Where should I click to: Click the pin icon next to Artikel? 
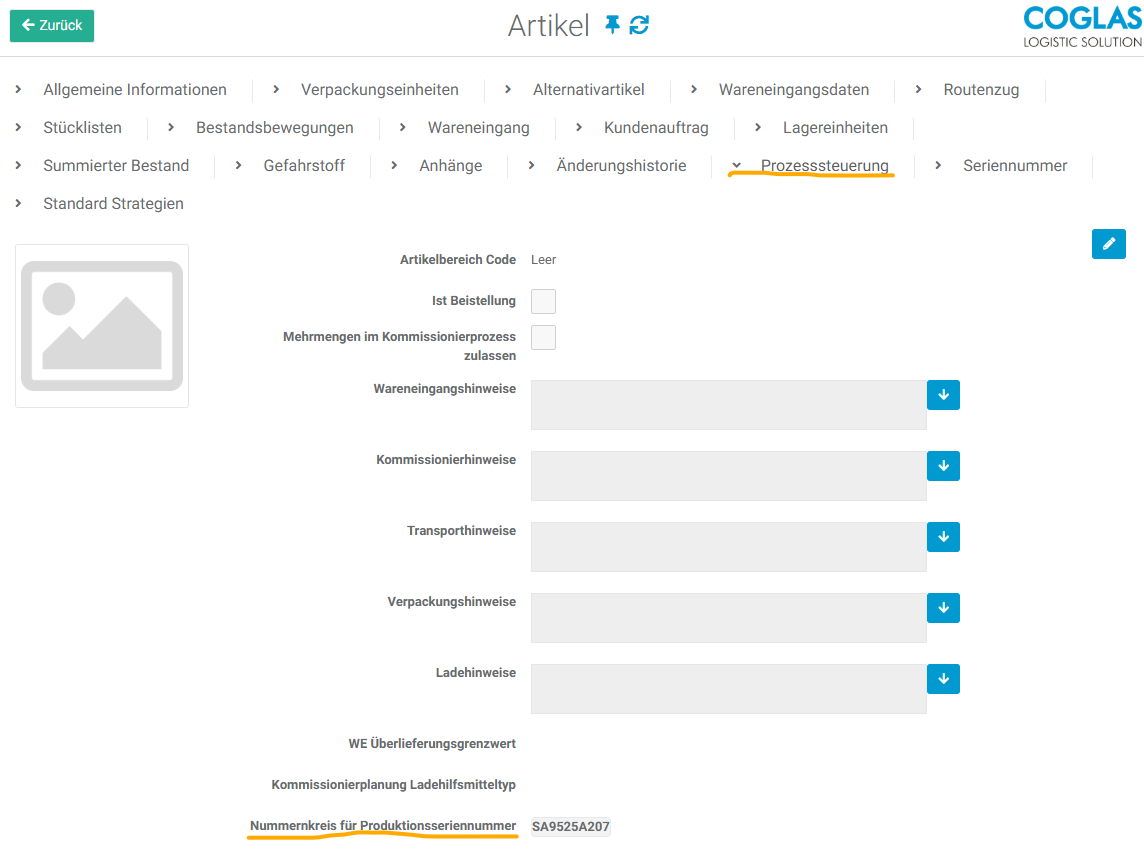613,25
